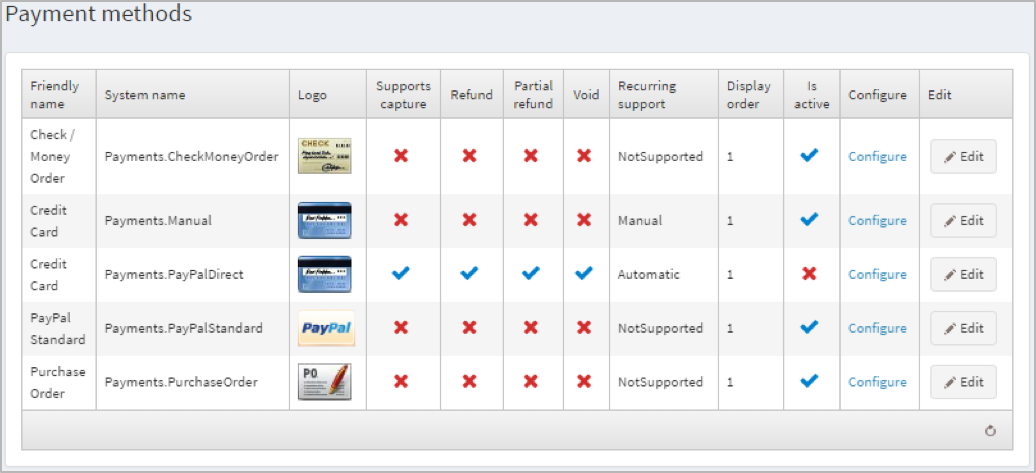This screenshot has width=1036, height=473.
Task: Click Is active checkmark for PayPal Standard
Action: coord(810,328)
